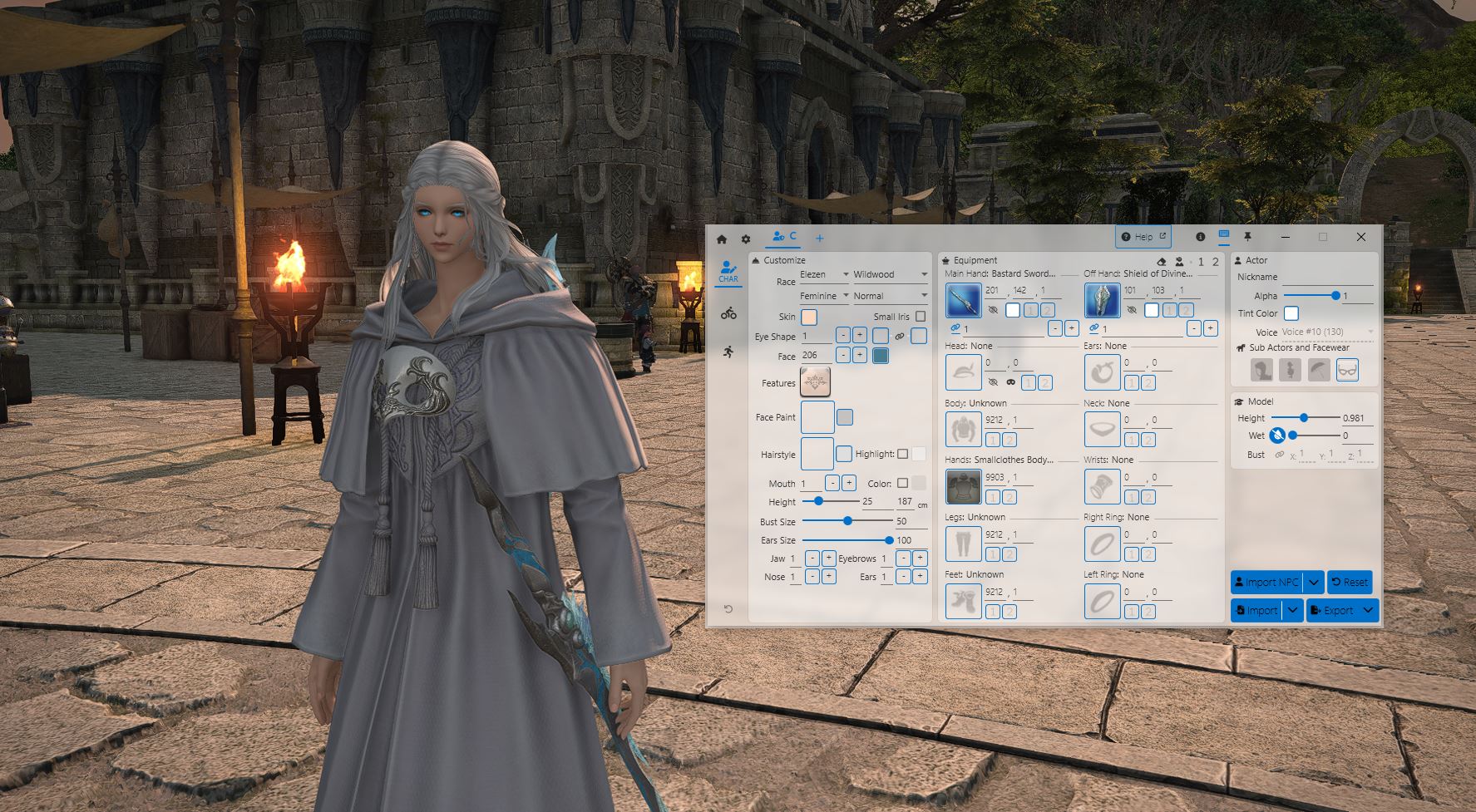This screenshot has height=812, width=1476.
Task: Click the Import button
Action: (x=1256, y=610)
